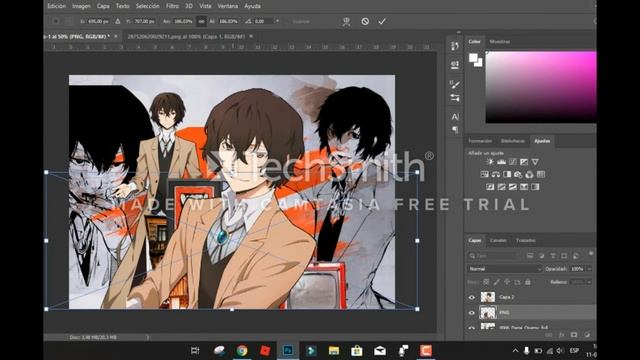Add an Exposure adjustment
Viewport: 640px width, 360px height.
coord(524,162)
